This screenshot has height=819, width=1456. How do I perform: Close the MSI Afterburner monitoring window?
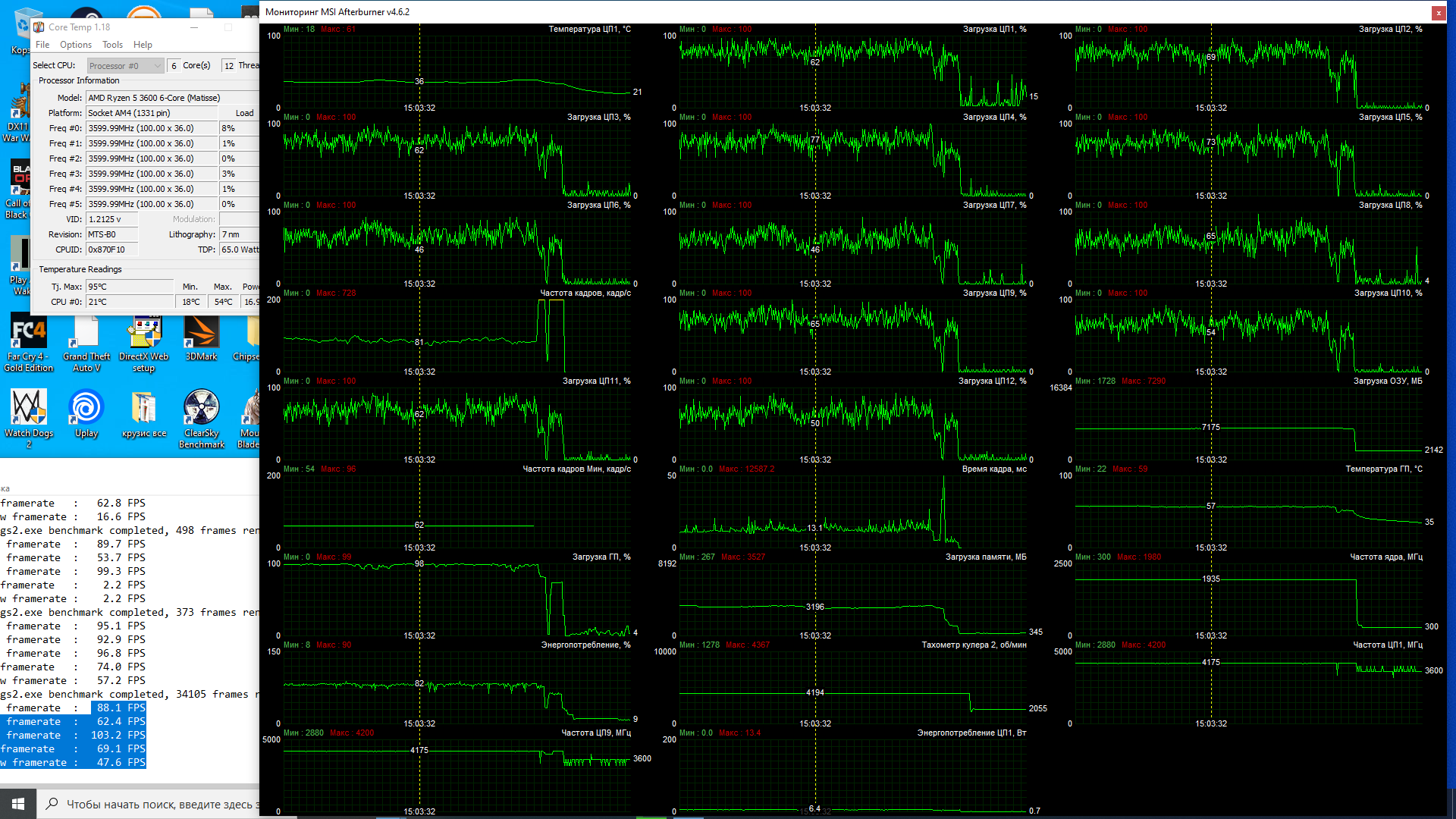(1438, 12)
